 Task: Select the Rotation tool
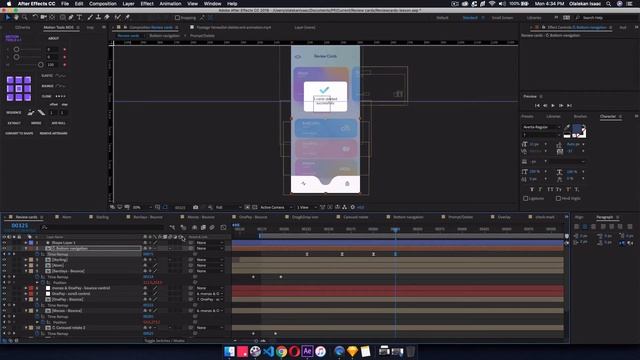pyautogui.click(x=35, y=18)
